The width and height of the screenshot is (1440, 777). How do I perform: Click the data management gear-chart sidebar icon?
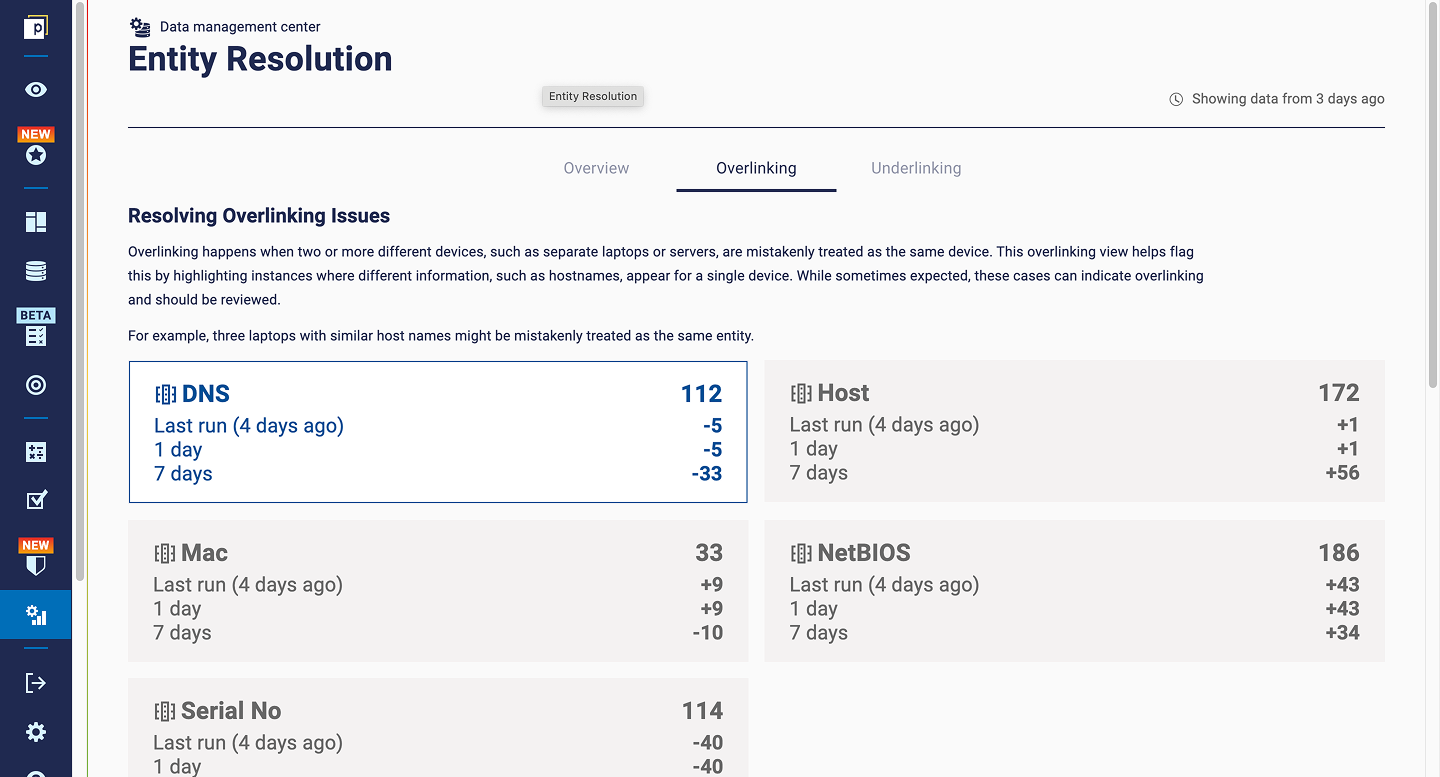36,614
